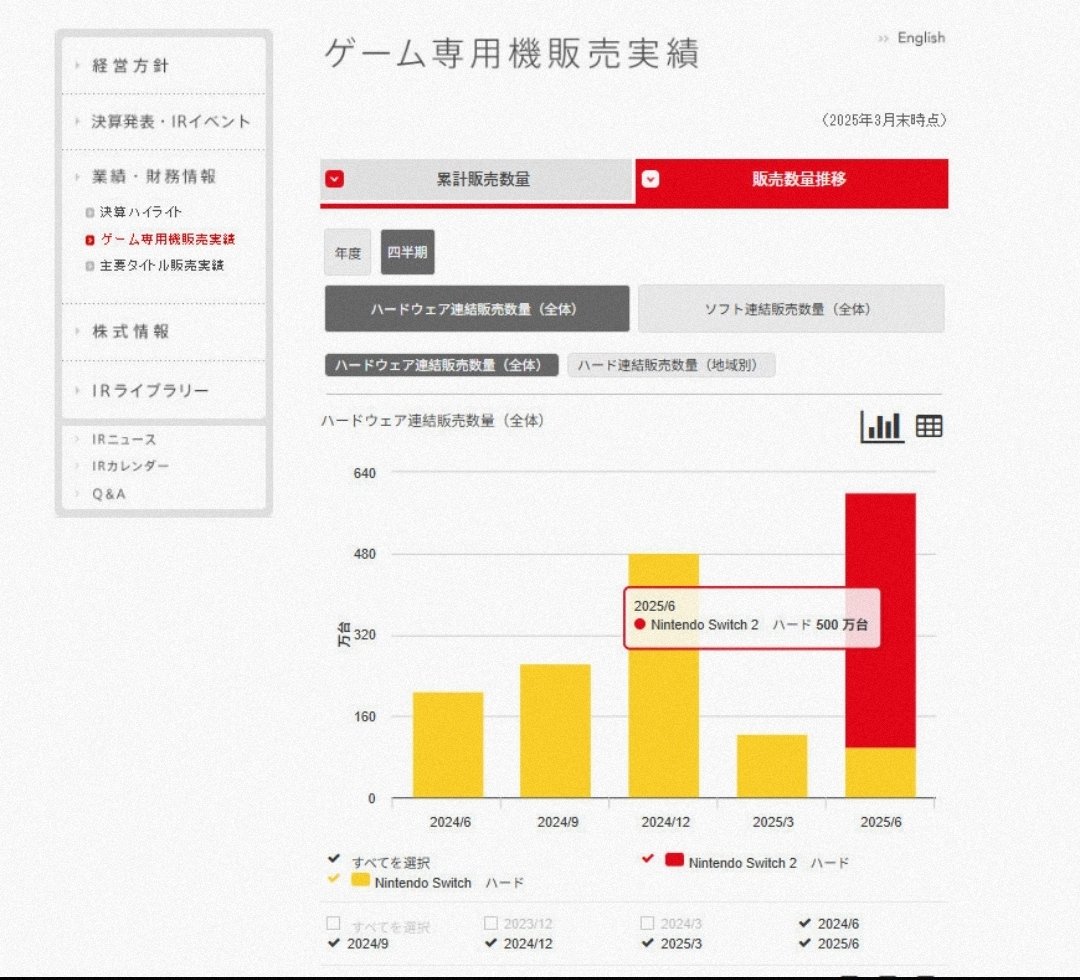Click the 販売数量推移 tab arrow icon
1080x980 pixels.
650,179
